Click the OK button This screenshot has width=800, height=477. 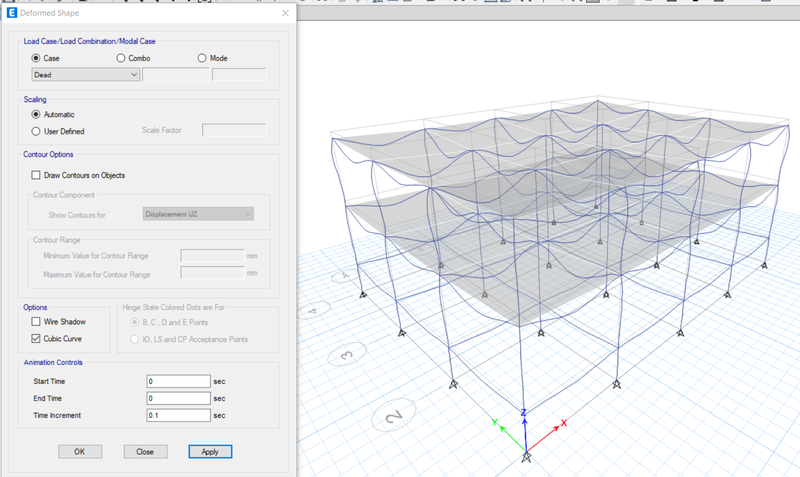pos(80,451)
